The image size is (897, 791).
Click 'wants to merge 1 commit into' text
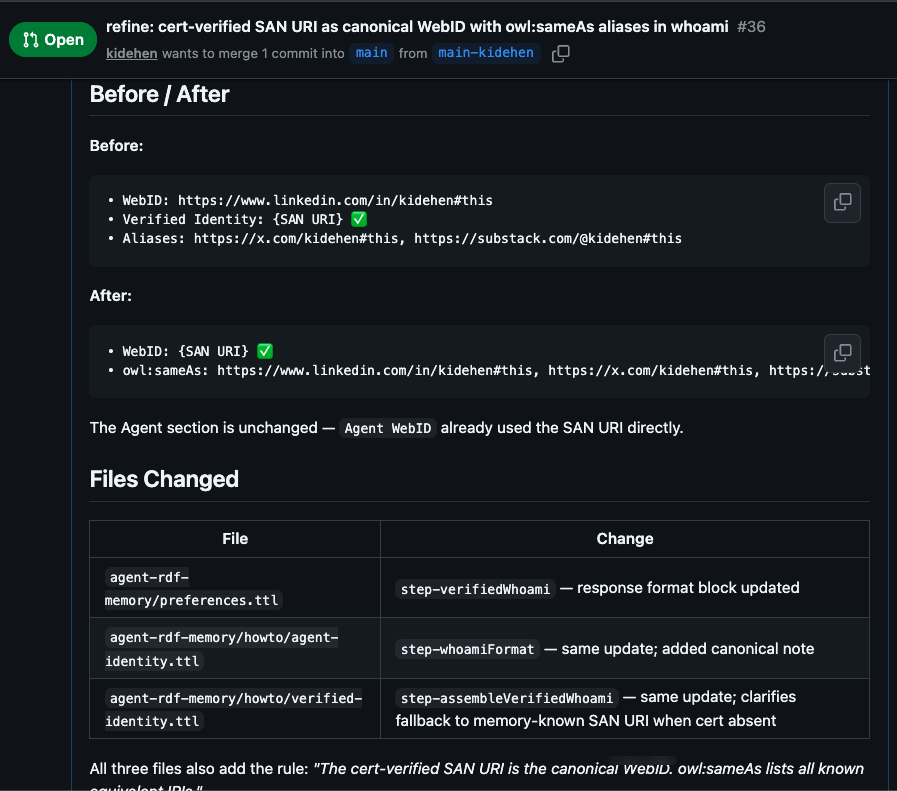pos(253,54)
